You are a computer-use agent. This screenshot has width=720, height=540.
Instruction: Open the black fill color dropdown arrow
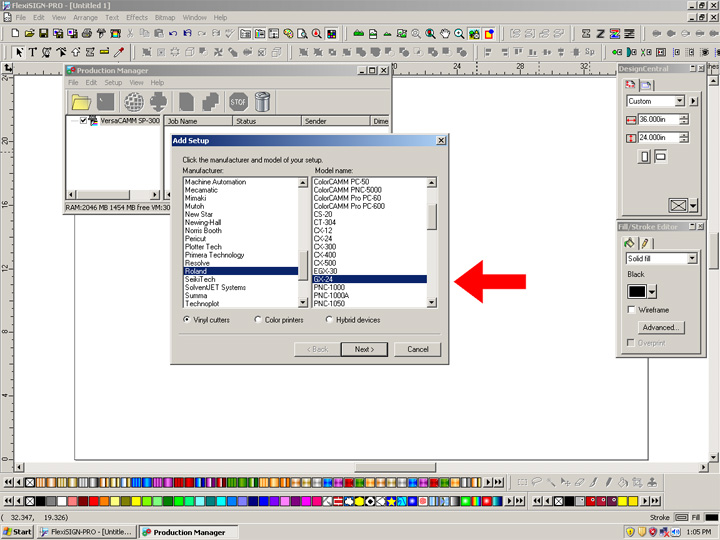click(652, 292)
